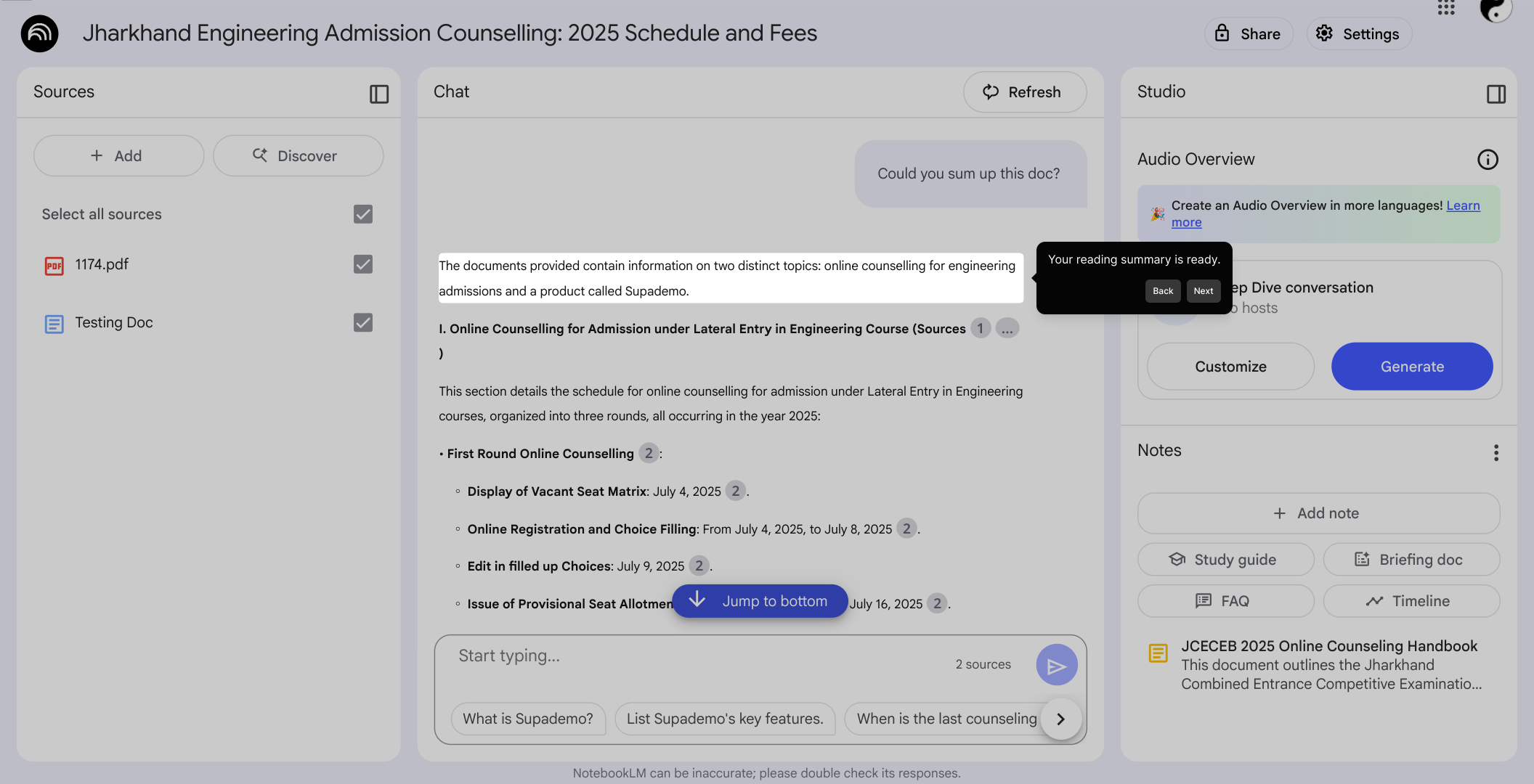
Task: Click the Testing Doc document icon
Action: tap(54, 324)
